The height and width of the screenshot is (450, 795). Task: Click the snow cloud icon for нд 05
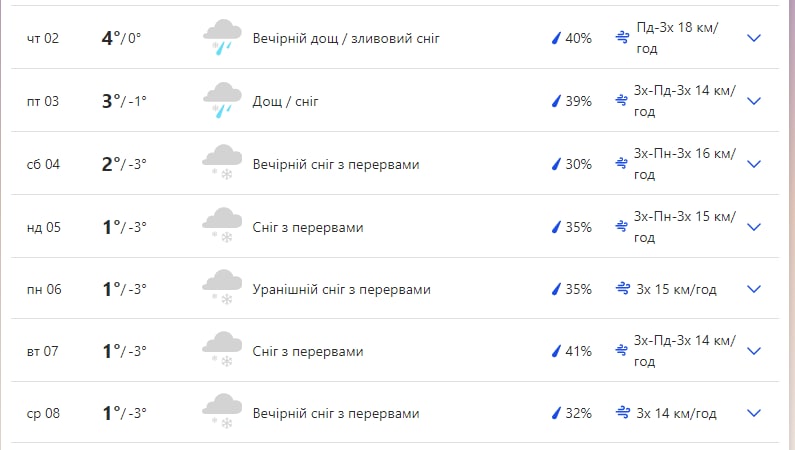click(x=222, y=226)
